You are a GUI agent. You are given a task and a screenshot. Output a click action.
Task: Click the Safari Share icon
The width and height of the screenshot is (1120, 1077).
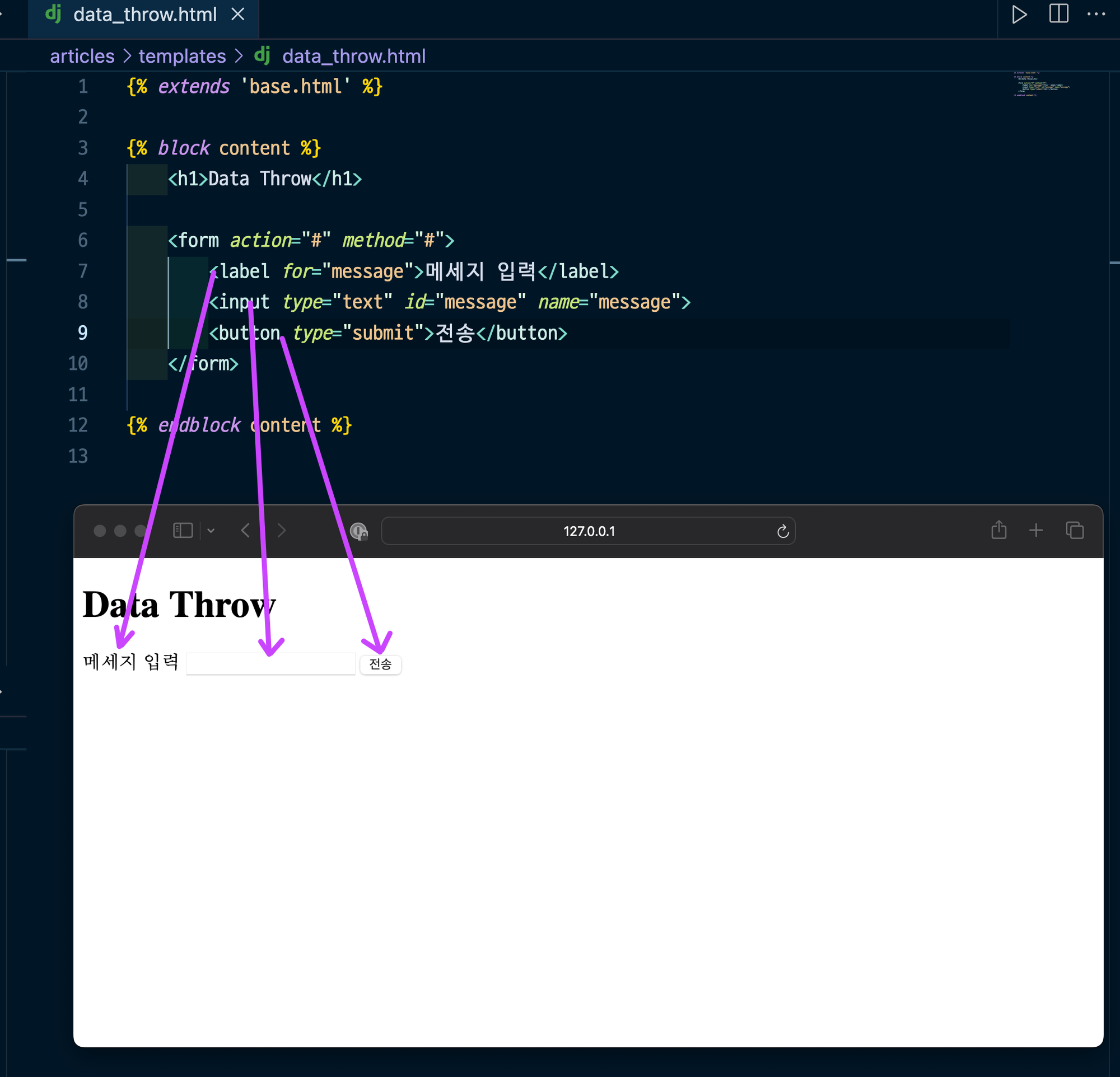pyautogui.click(x=998, y=530)
